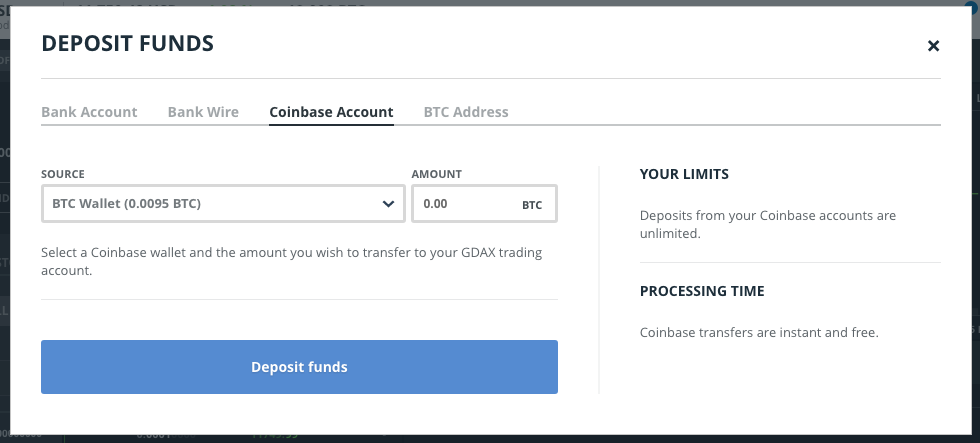Image resolution: width=980 pixels, height=443 pixels.
Task: Click the BTC unit in amount box
Action: pyautogui.click(x=532, y=205)
